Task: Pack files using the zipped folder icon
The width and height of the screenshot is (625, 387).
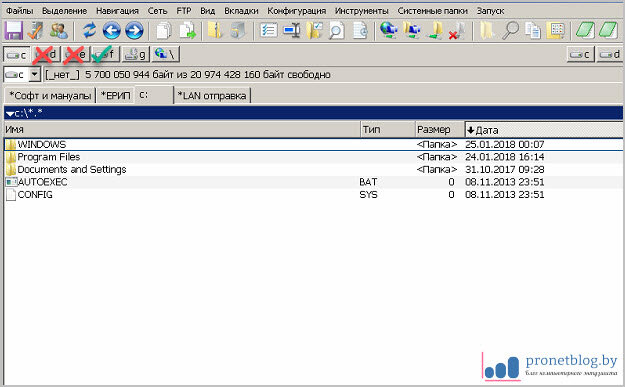Action: point(215,30)
